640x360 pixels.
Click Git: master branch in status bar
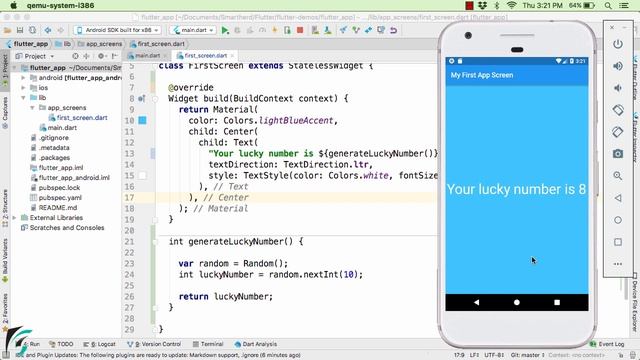tap(527, 355)
